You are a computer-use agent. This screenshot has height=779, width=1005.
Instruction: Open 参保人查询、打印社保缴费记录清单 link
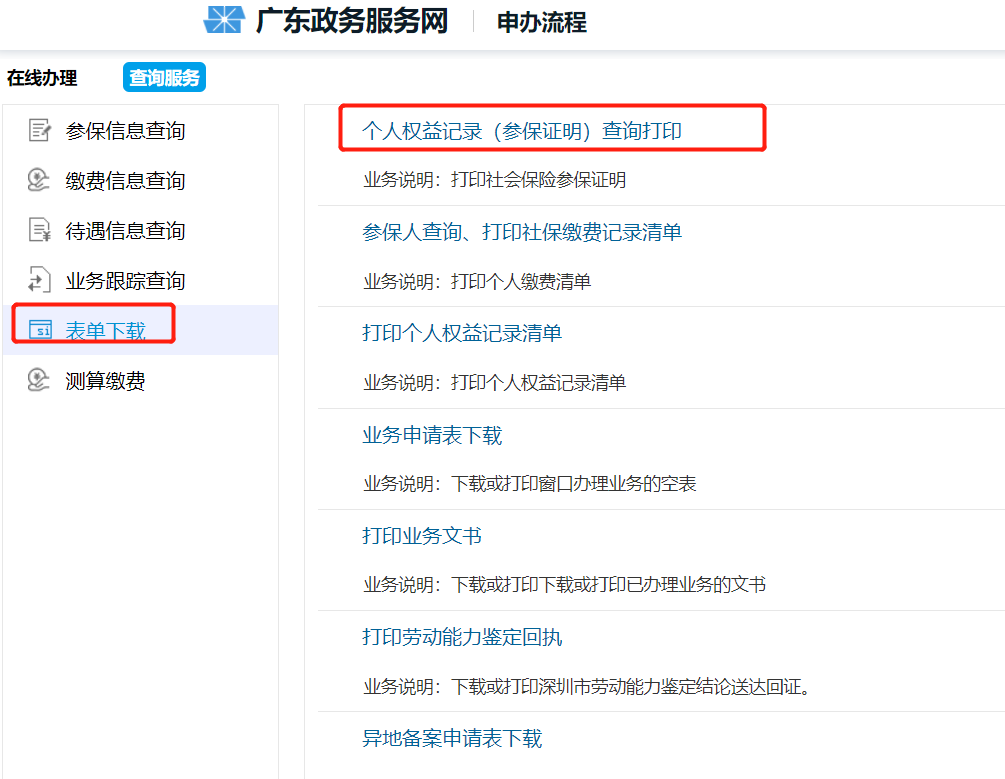(522, 232)
